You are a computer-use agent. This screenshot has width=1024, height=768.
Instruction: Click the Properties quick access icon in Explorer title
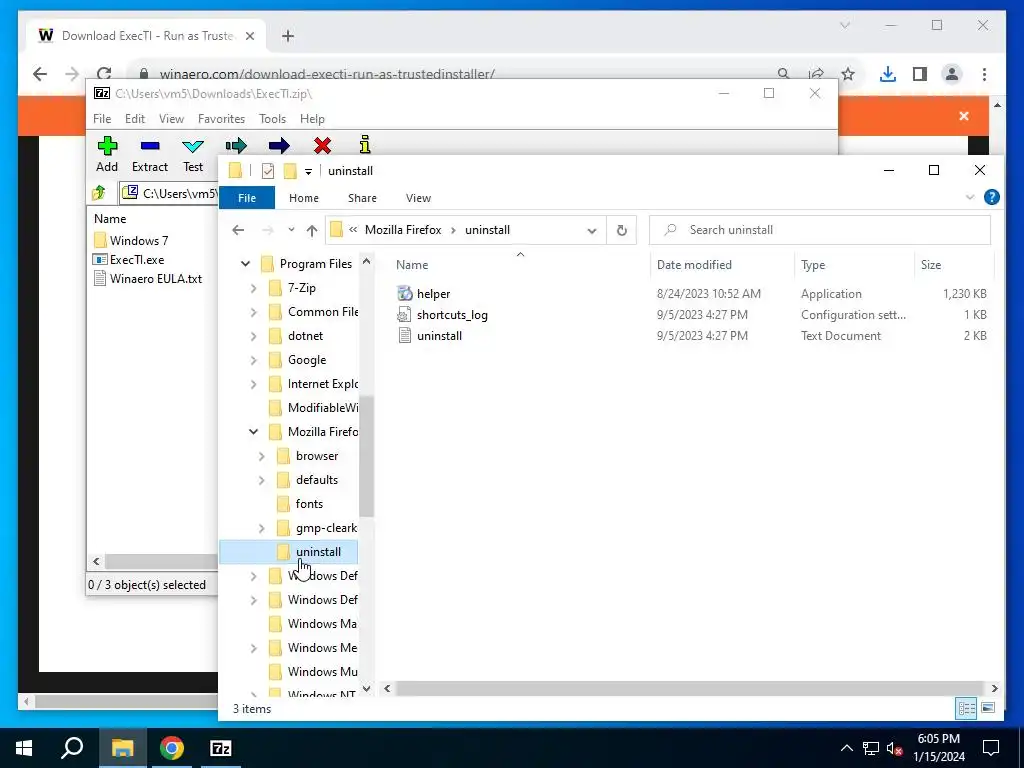pos(268,171)
